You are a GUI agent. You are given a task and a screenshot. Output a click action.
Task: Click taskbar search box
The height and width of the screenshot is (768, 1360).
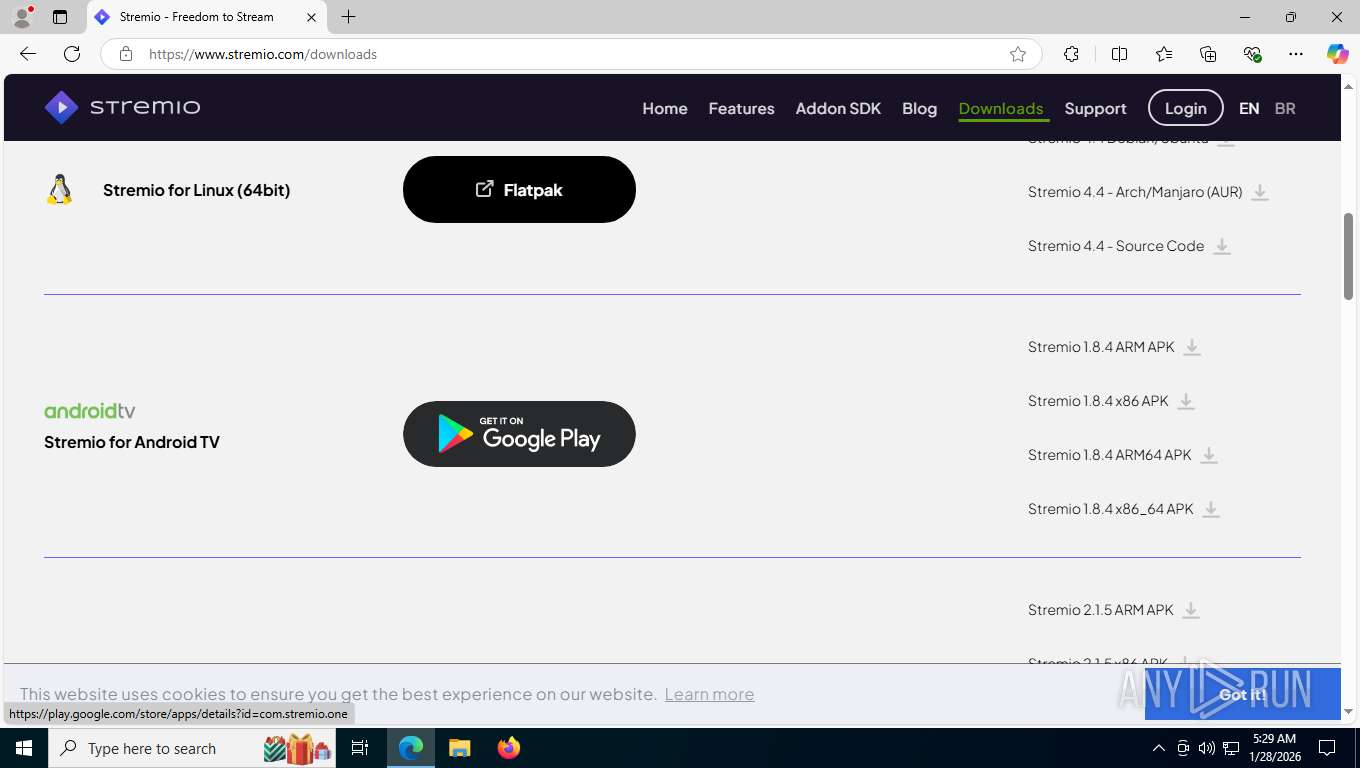tap(194, 748)
